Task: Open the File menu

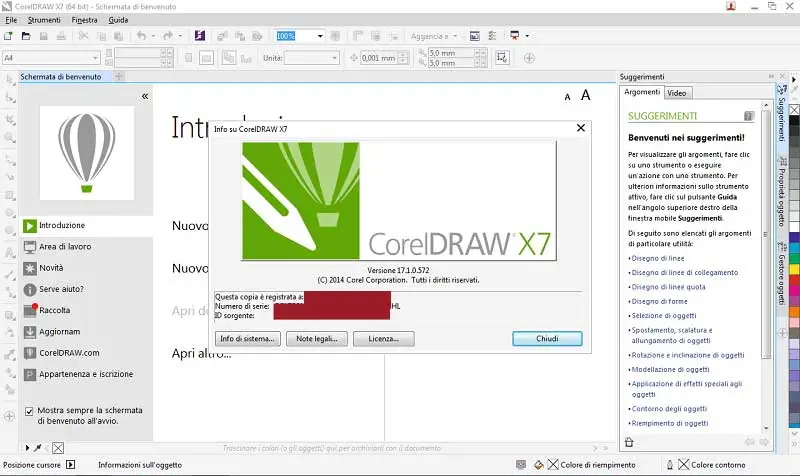Action: 11,20
